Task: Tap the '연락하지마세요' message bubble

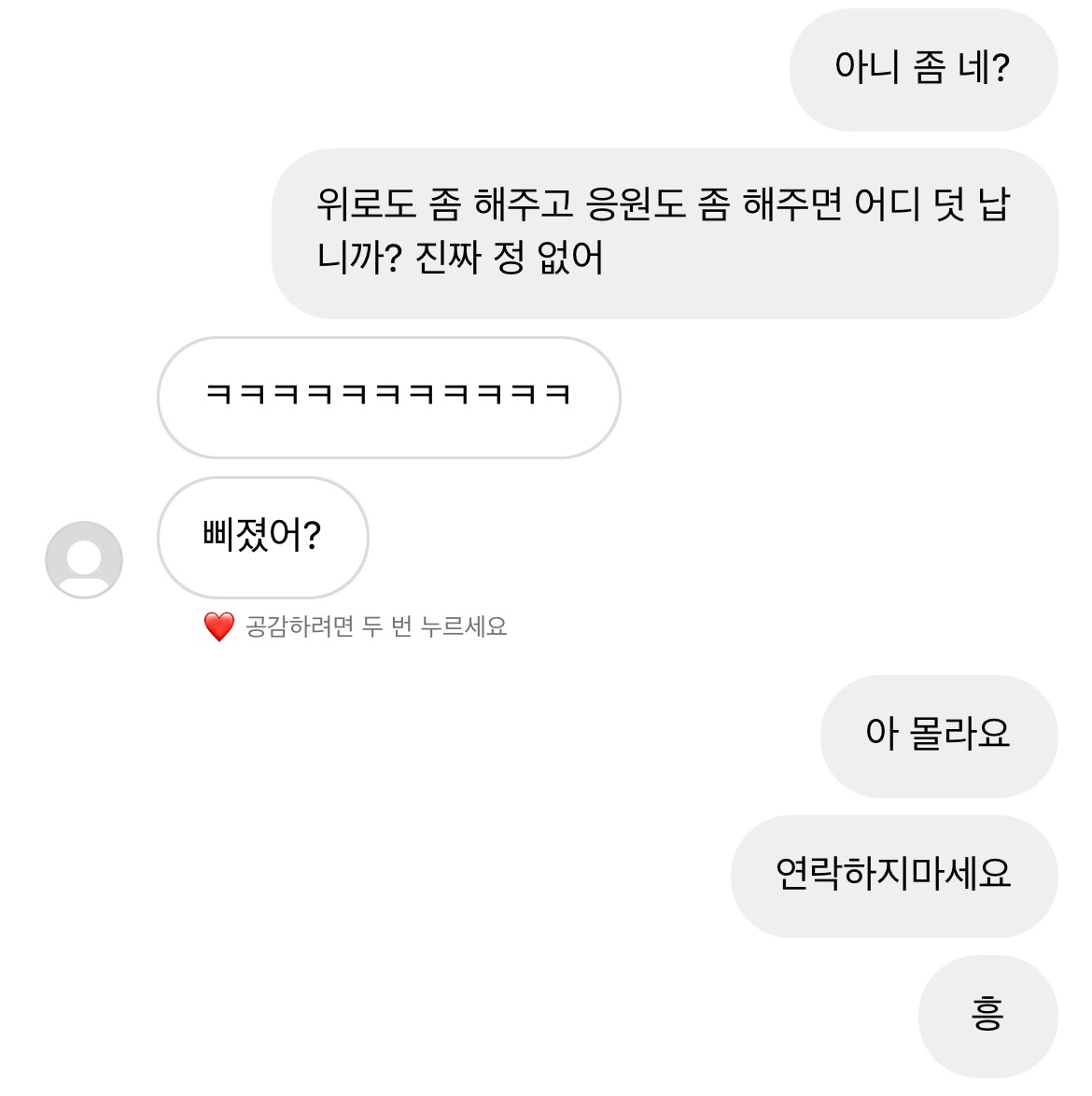Action: pyautogui.click(x=893, y=875)
